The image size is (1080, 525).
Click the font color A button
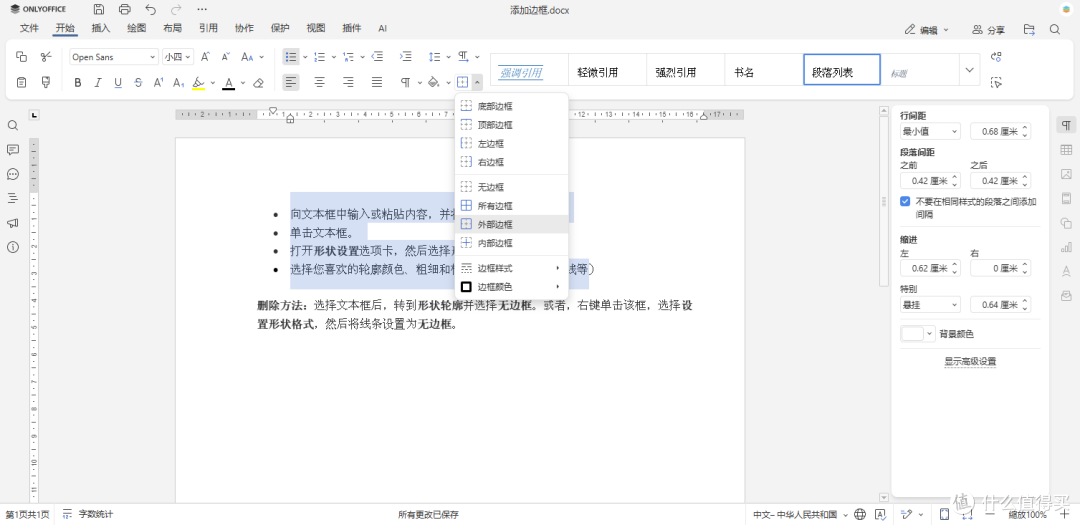coord(229,83)
